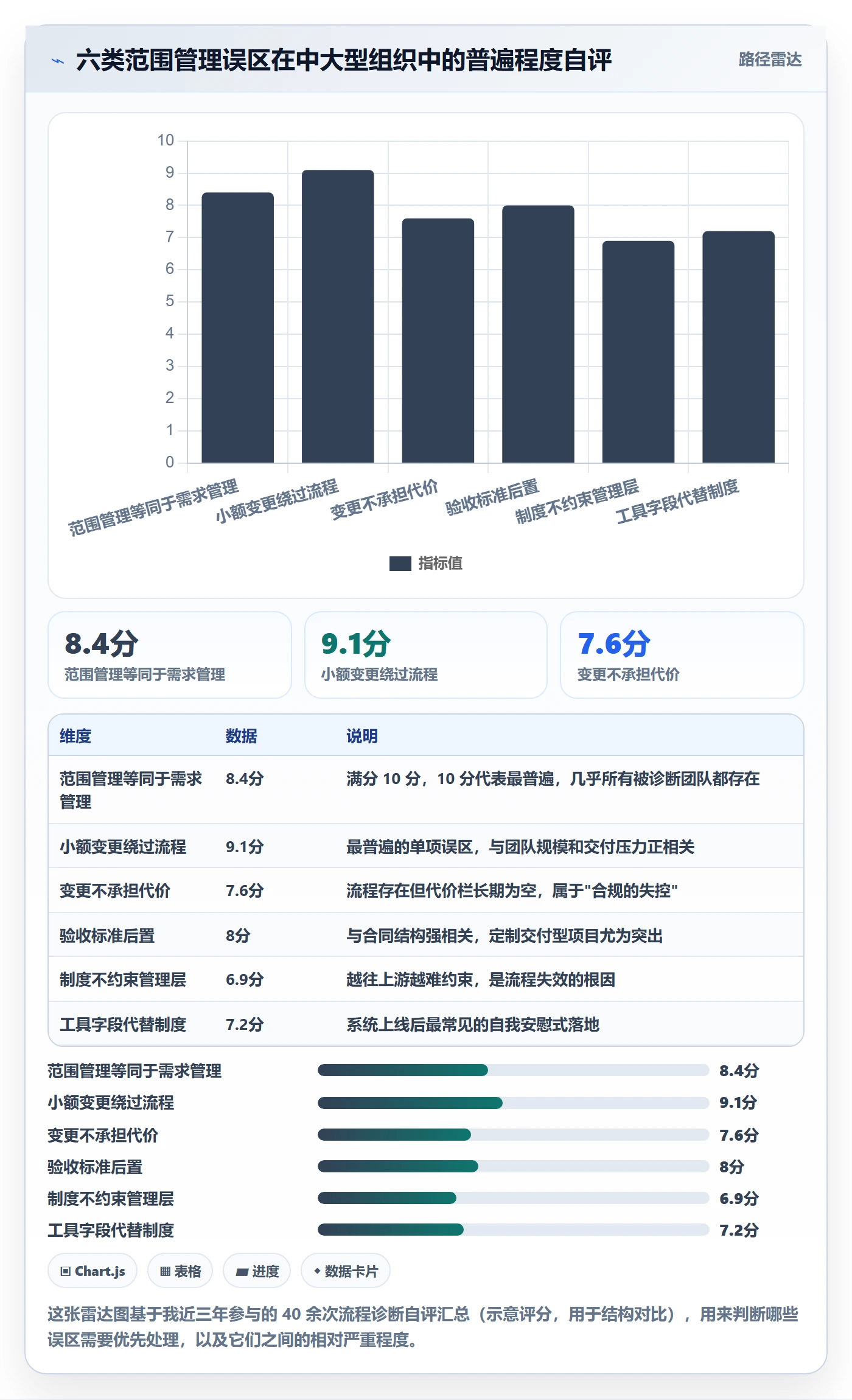Click the 指标值 legend label
The image size is (852, 1400).
coord(440,564)
